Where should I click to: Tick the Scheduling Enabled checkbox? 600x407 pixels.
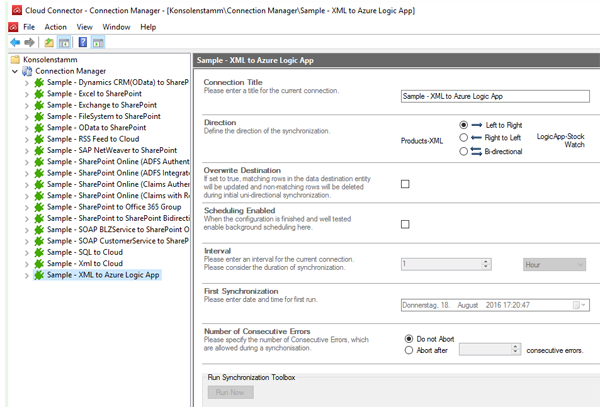405,224
